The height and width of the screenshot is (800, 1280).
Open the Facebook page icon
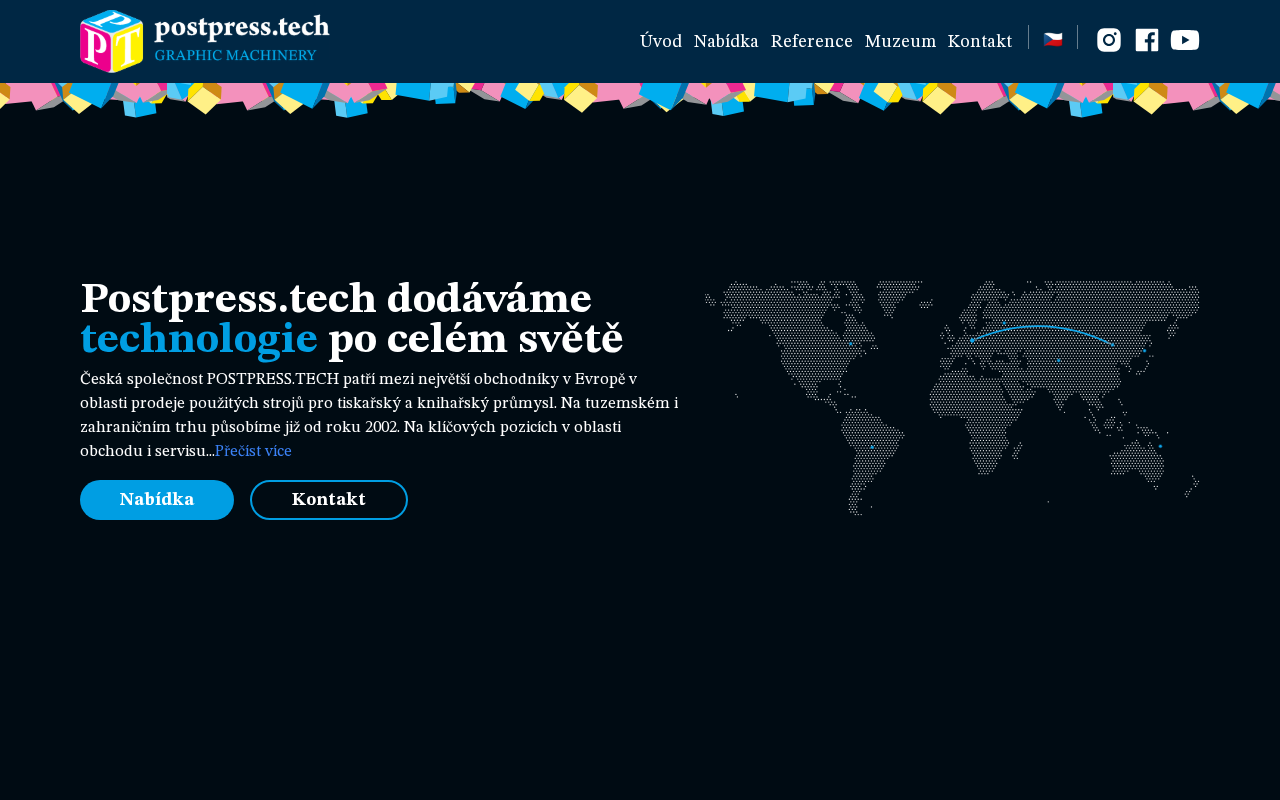(x=1147, y=40)
